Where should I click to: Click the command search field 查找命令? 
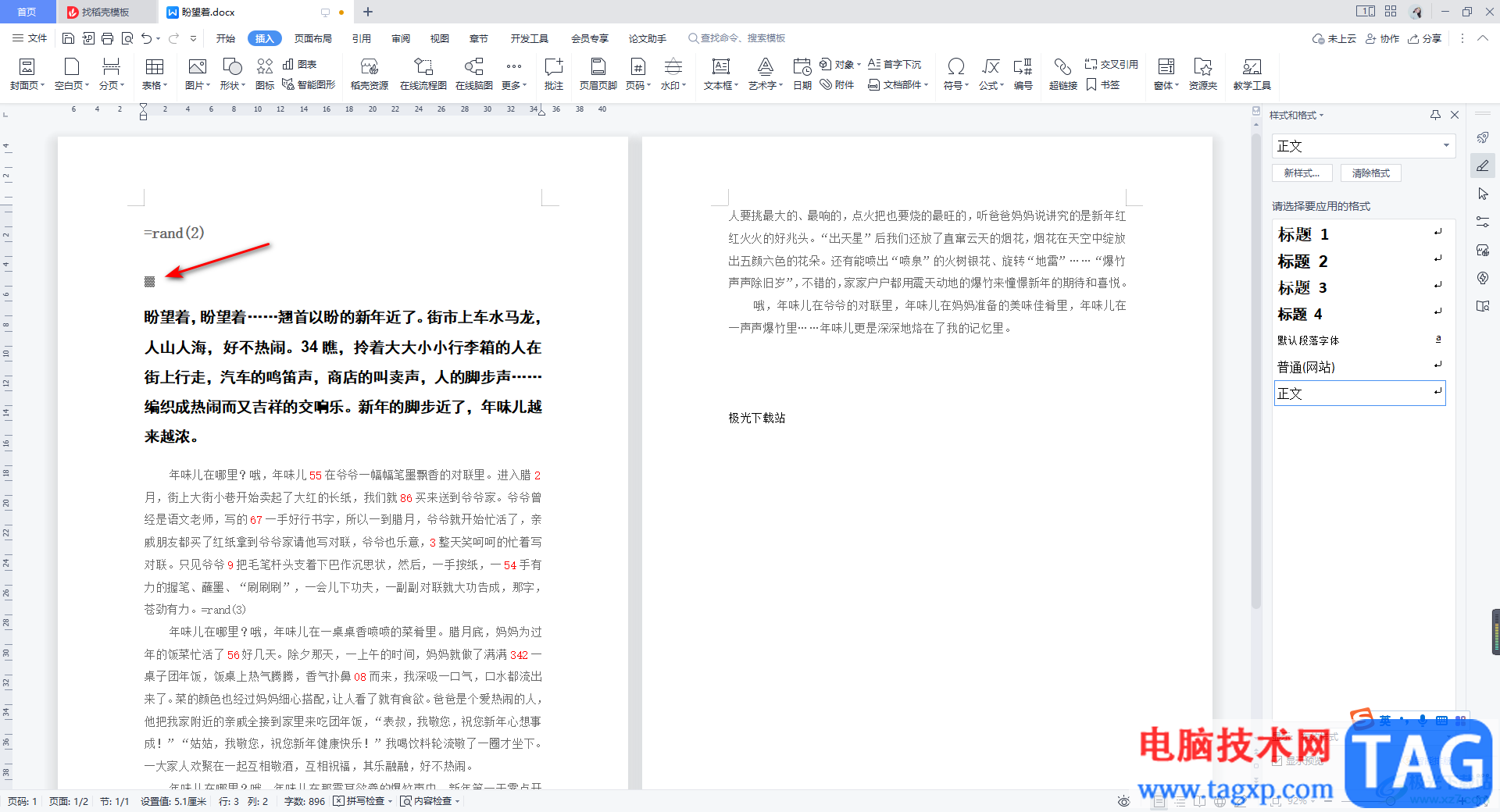tap(737, 38)
